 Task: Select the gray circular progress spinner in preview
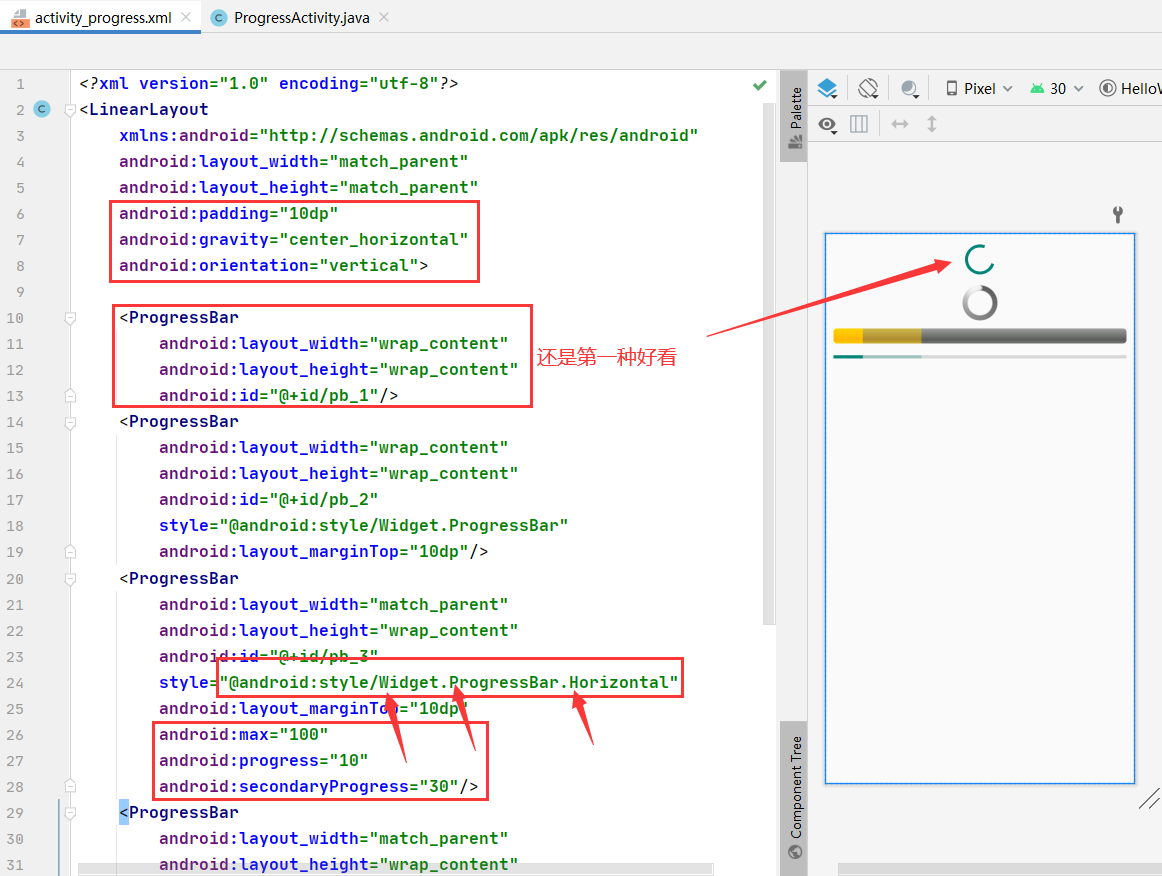click(x=980, y=303)
